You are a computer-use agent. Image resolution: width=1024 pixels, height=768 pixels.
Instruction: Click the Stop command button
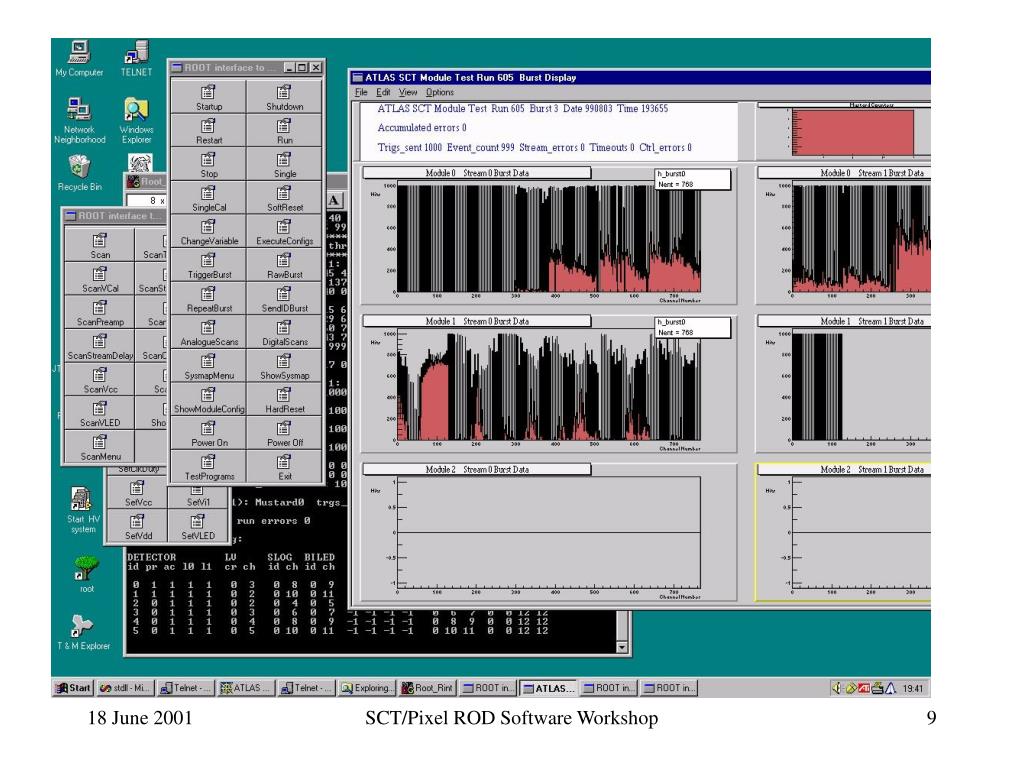pyautogui.click(x=208, y=164)
